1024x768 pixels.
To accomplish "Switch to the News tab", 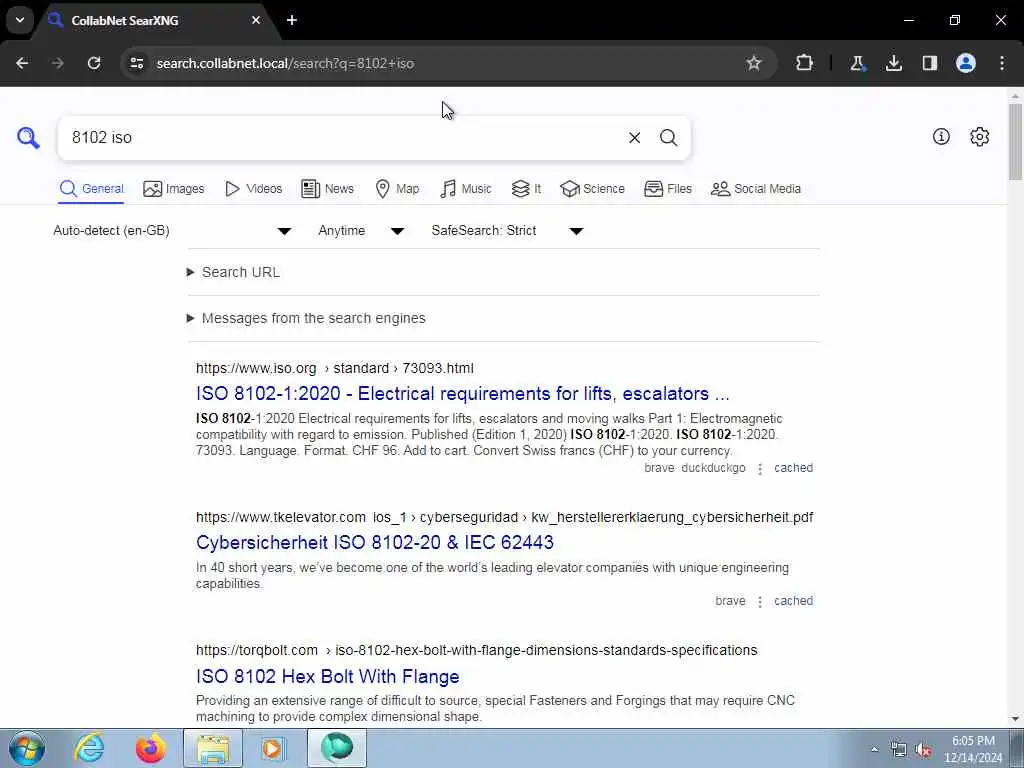I will [x=327, y=189].
